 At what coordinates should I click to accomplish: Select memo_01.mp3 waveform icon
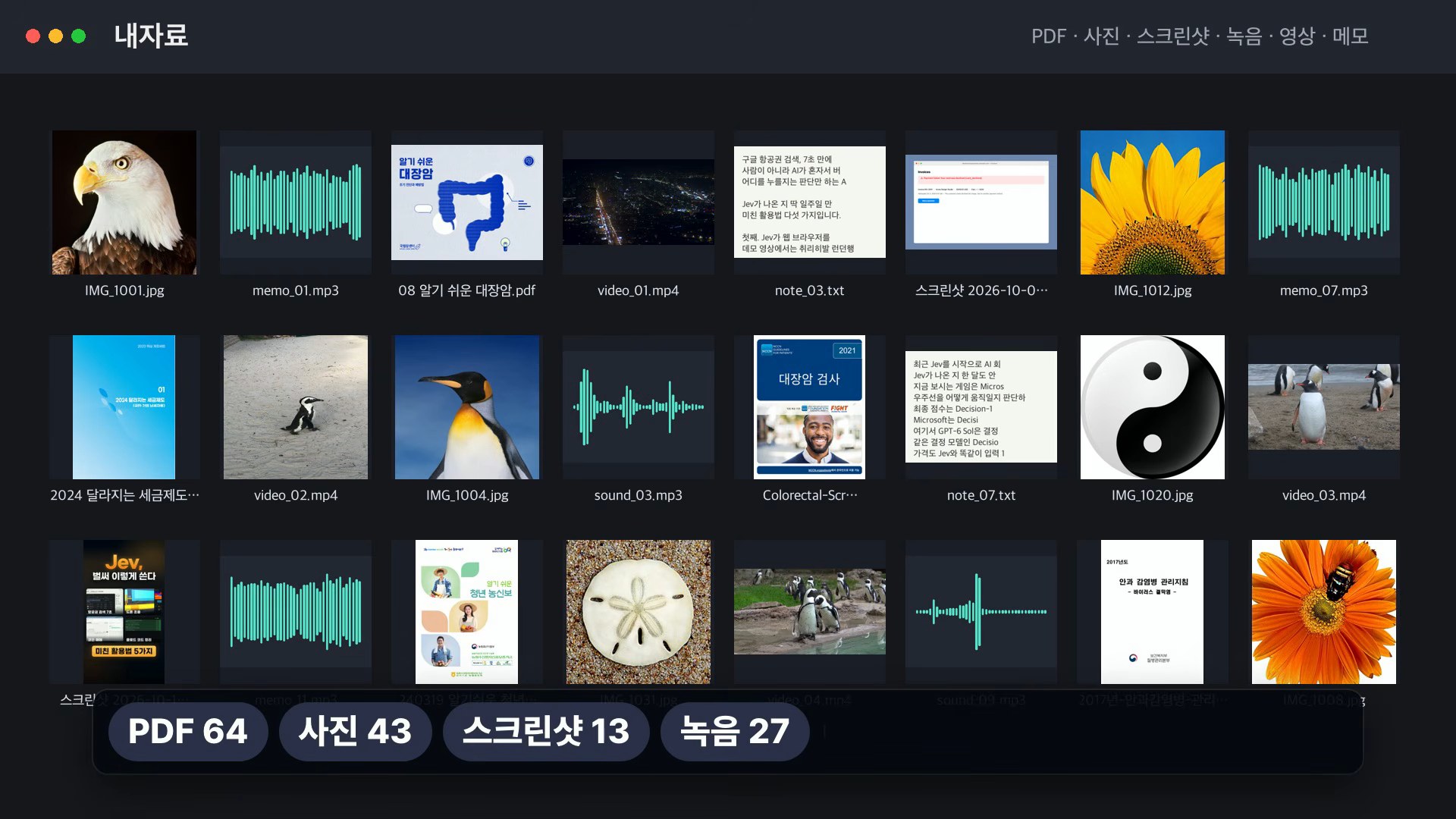click(x=296, y=202)
